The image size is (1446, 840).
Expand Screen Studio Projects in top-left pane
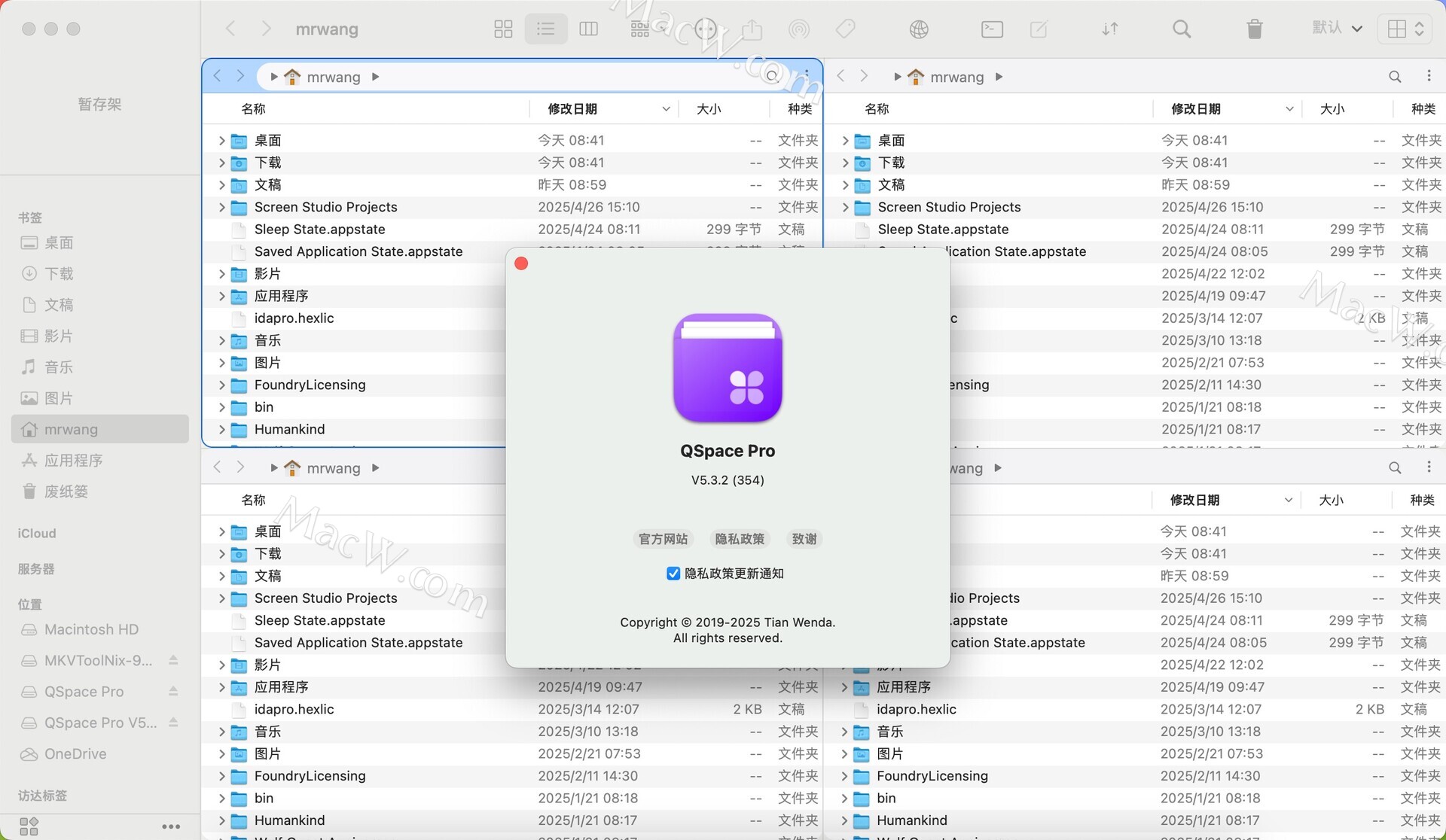[221, 207]
